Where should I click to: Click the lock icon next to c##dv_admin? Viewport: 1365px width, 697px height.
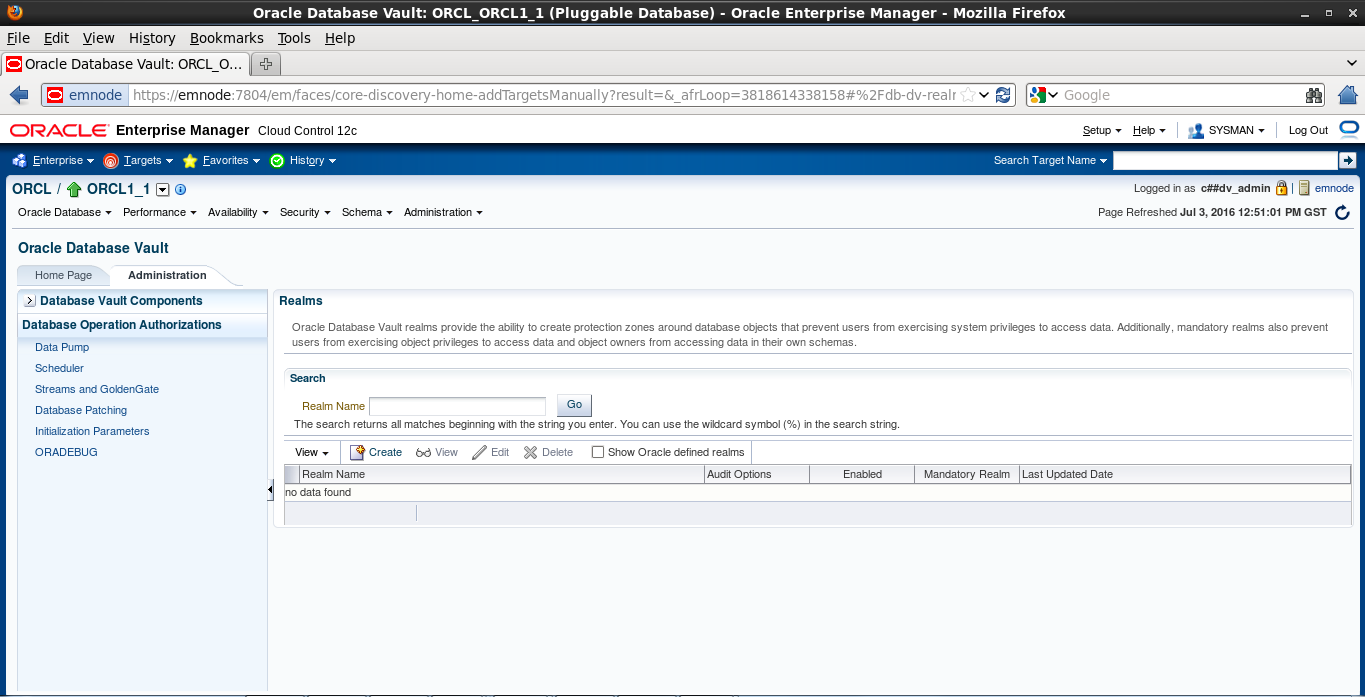[x=1281, y=188]
